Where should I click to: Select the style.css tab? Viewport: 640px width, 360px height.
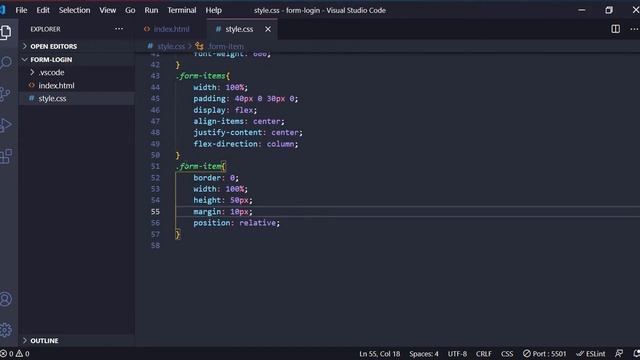click(239, 29)
